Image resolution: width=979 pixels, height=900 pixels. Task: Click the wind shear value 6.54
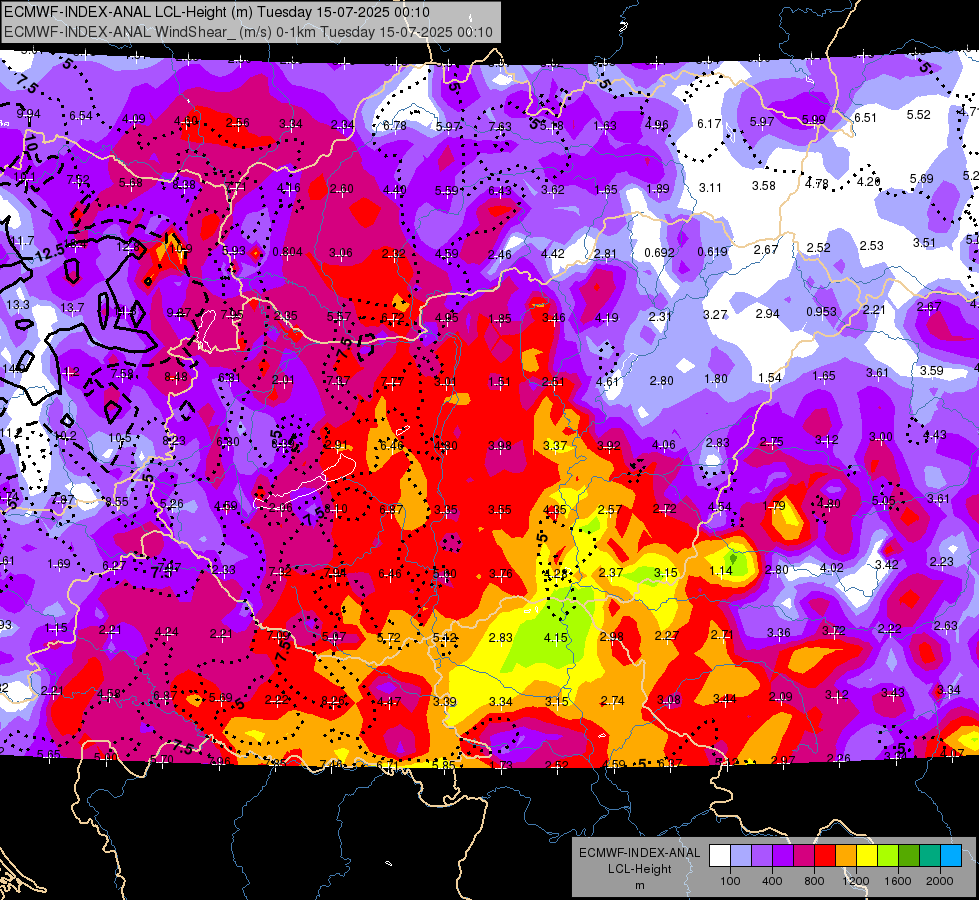click(81, 116)
